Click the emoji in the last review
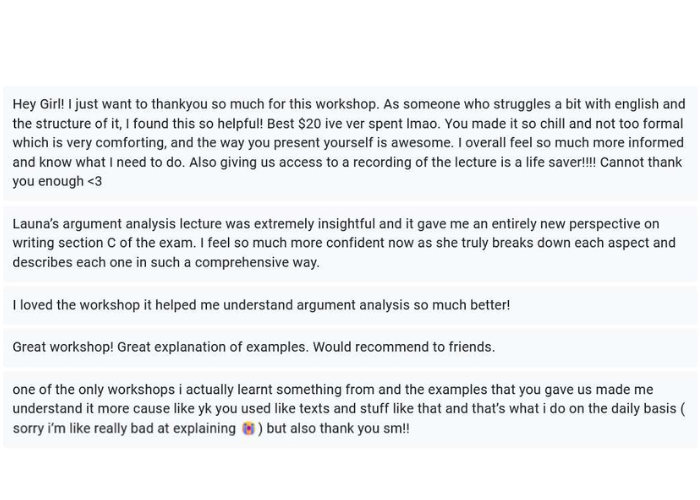This screenshot has height=500, width=700. 248,429
